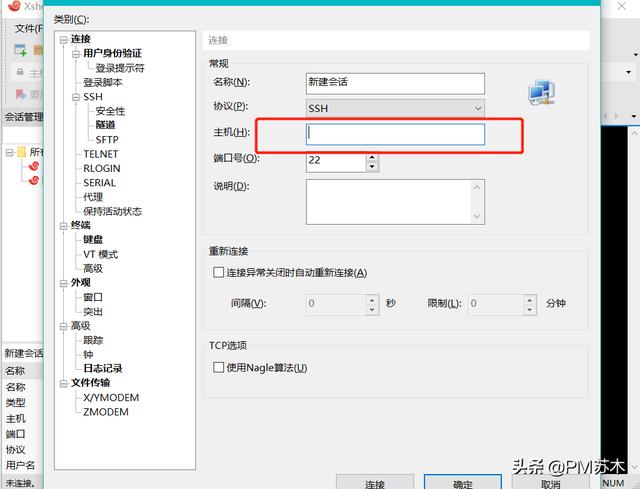This screenshot has height=489, width=640.
Task: Collapse the 高级 category expander
Action: click(x=63, y=326)
